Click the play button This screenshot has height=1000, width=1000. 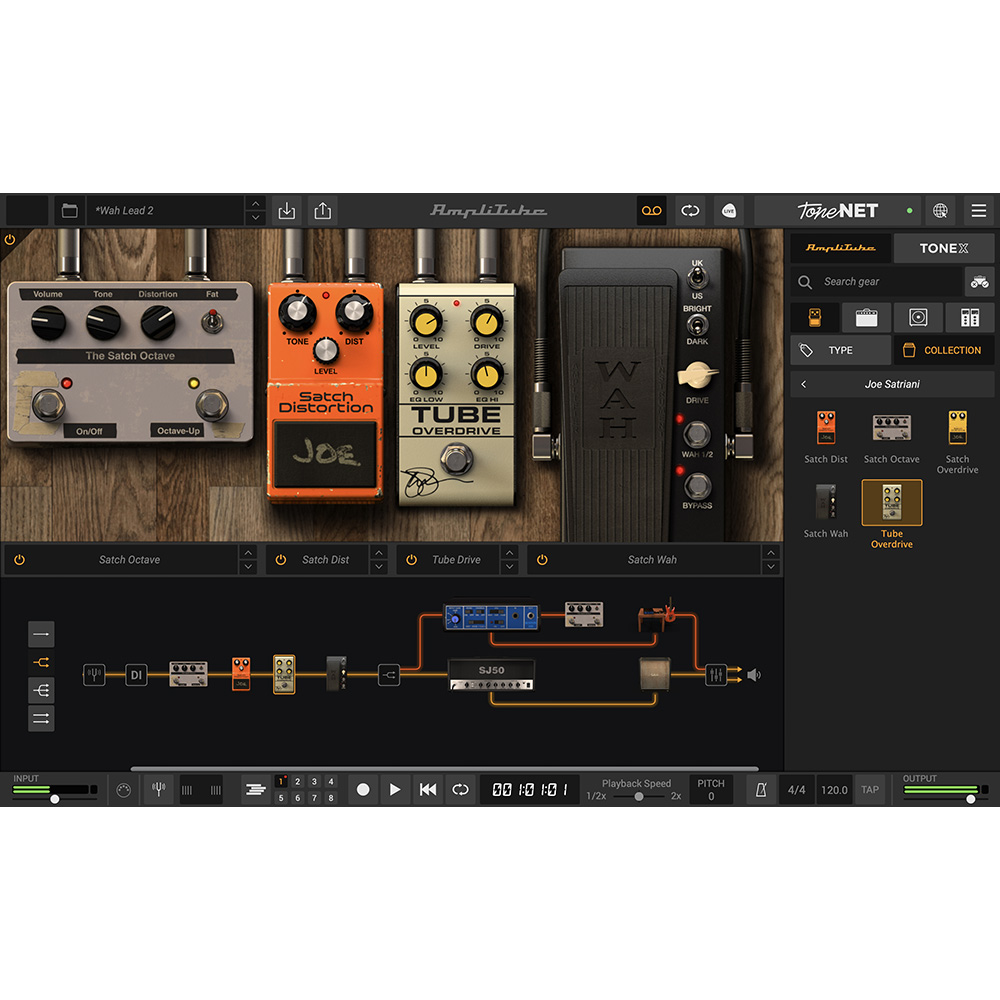(x=395, y=790)
